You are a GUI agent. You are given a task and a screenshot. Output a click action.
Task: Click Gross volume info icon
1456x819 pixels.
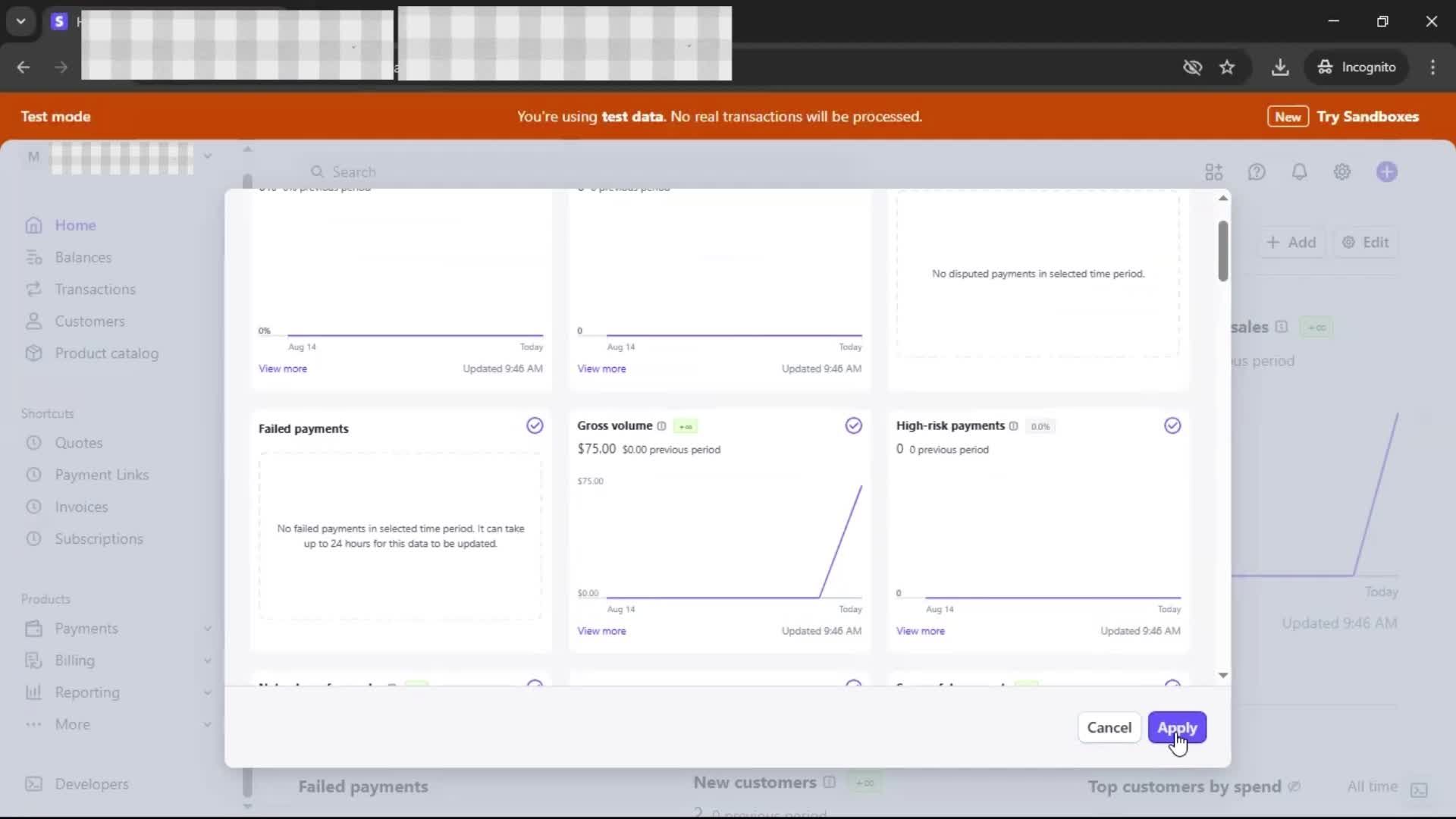click(x=661, y=426)
